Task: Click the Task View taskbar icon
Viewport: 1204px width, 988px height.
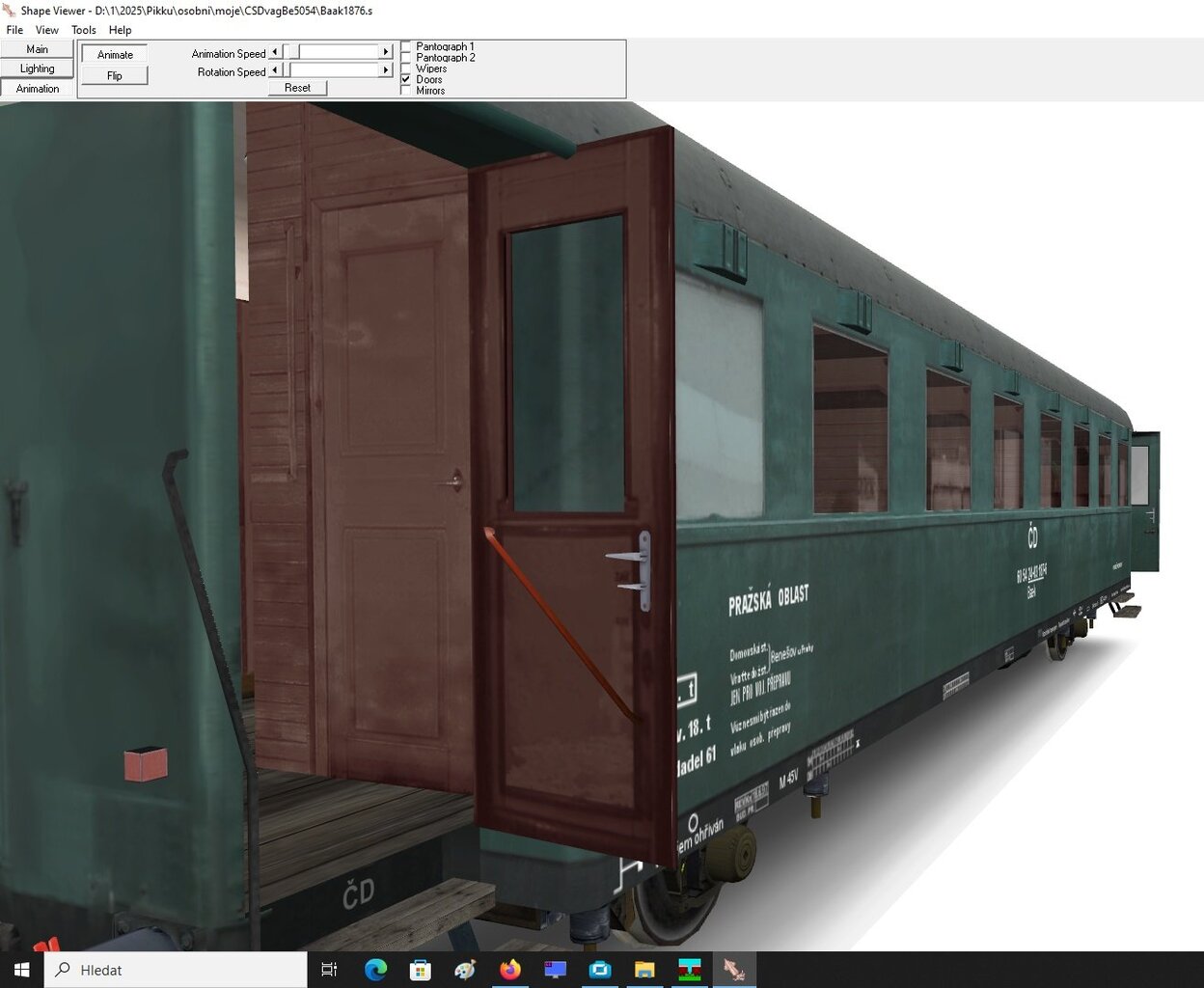Action: tap(329, 969)
